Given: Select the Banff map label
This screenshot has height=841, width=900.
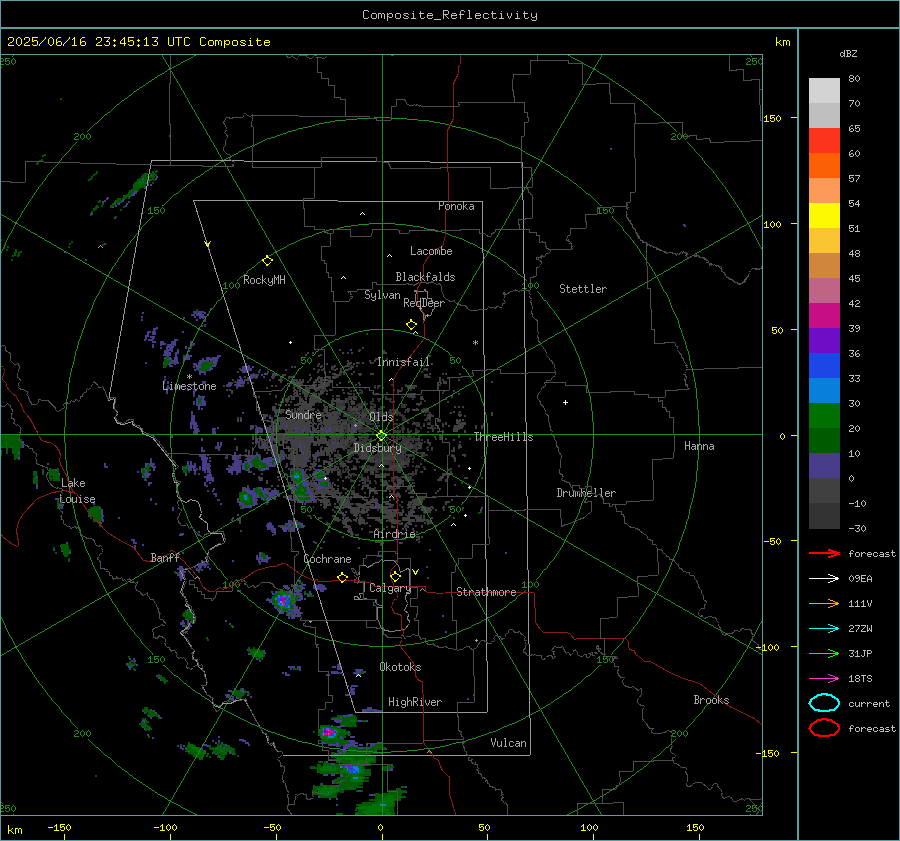Looking at the screenshot, I should click(165, 557).
